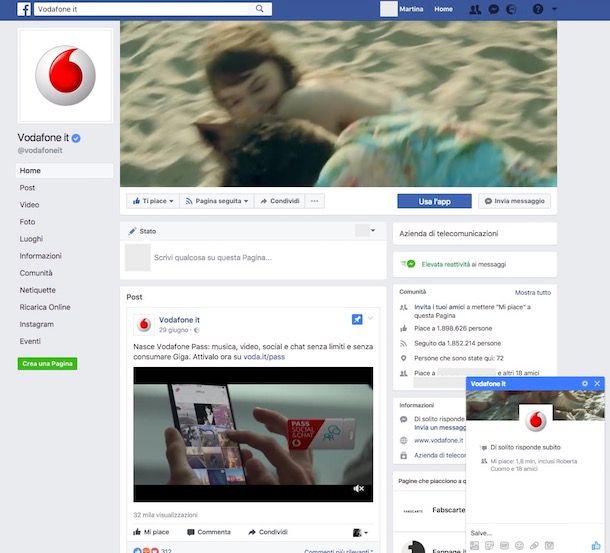
Task: Click Mi piace on the post
Action: [x=151, y=532]
